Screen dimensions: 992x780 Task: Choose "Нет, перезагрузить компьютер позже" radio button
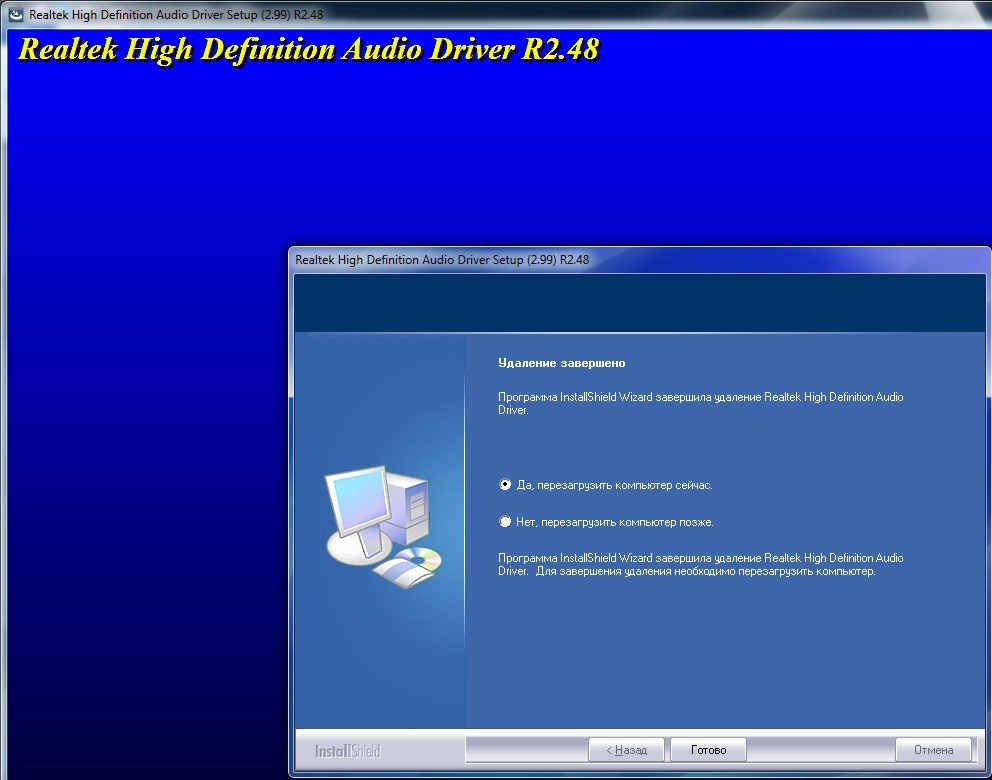click(x=505, y=522)
